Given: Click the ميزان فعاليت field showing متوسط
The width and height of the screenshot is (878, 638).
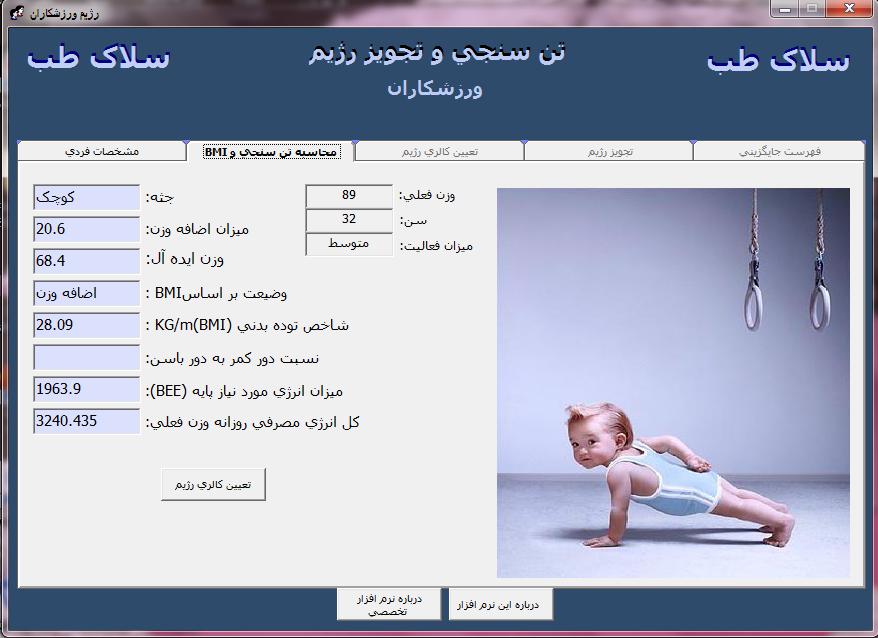Looking at the screenshot, I should click(349, 244).
